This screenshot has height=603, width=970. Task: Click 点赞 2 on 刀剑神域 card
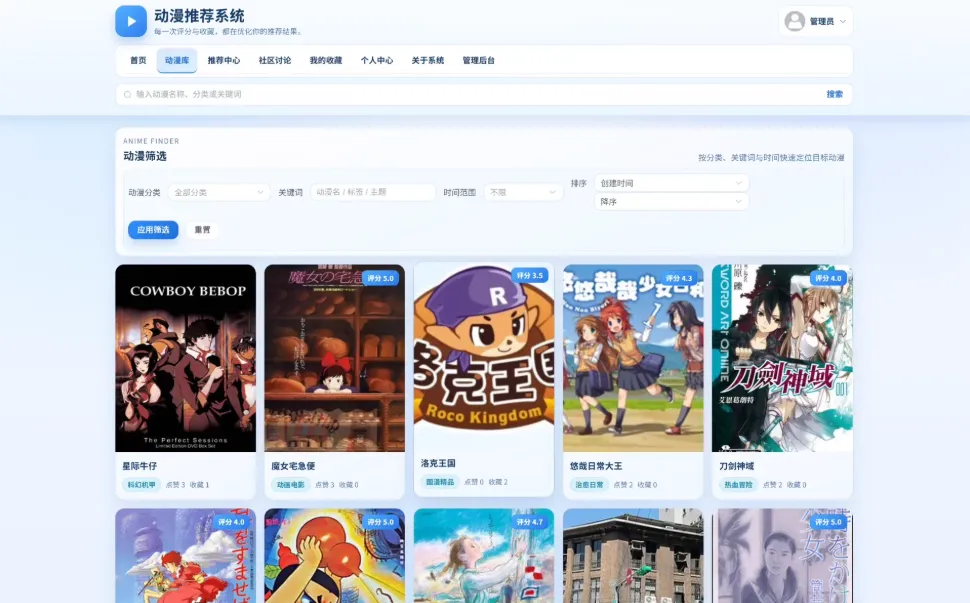(773, 485)
